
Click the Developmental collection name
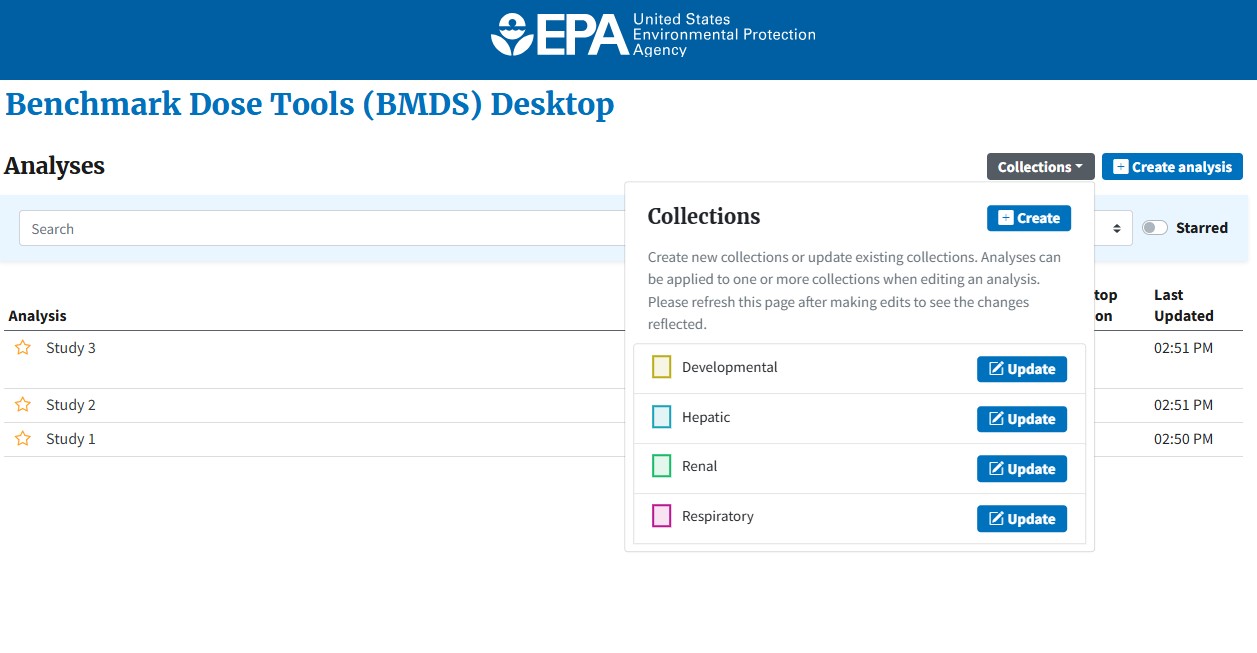tap(730, 367)
